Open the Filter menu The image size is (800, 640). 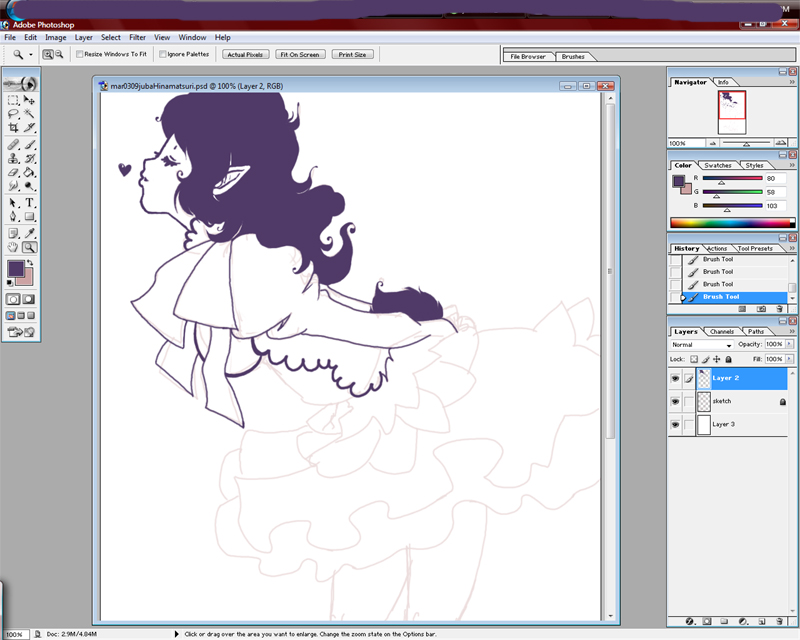point(137,37)
